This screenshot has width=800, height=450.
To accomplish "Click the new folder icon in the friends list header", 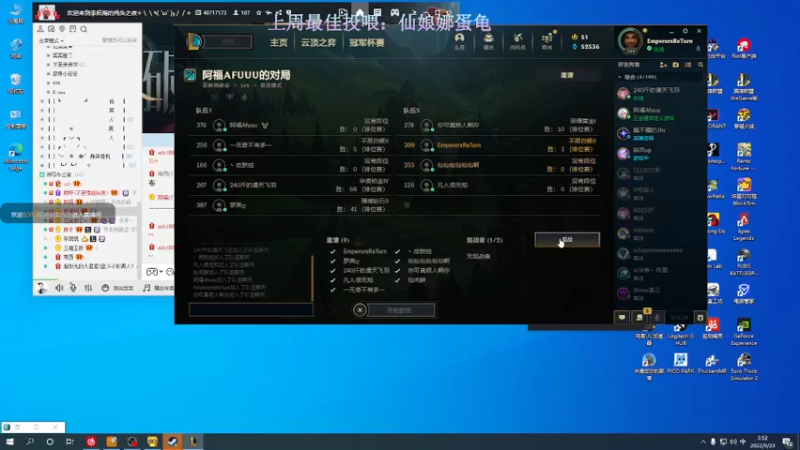I will (x=676, y=65).
